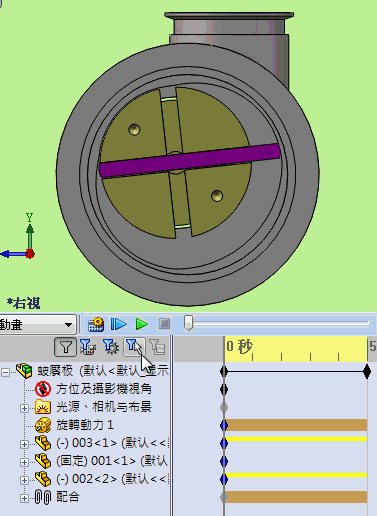The height and width of the screenshot is (516, 377).
Task: Click the 001<1> part icon
Action: pyautogui.click(x=43, y=461)
